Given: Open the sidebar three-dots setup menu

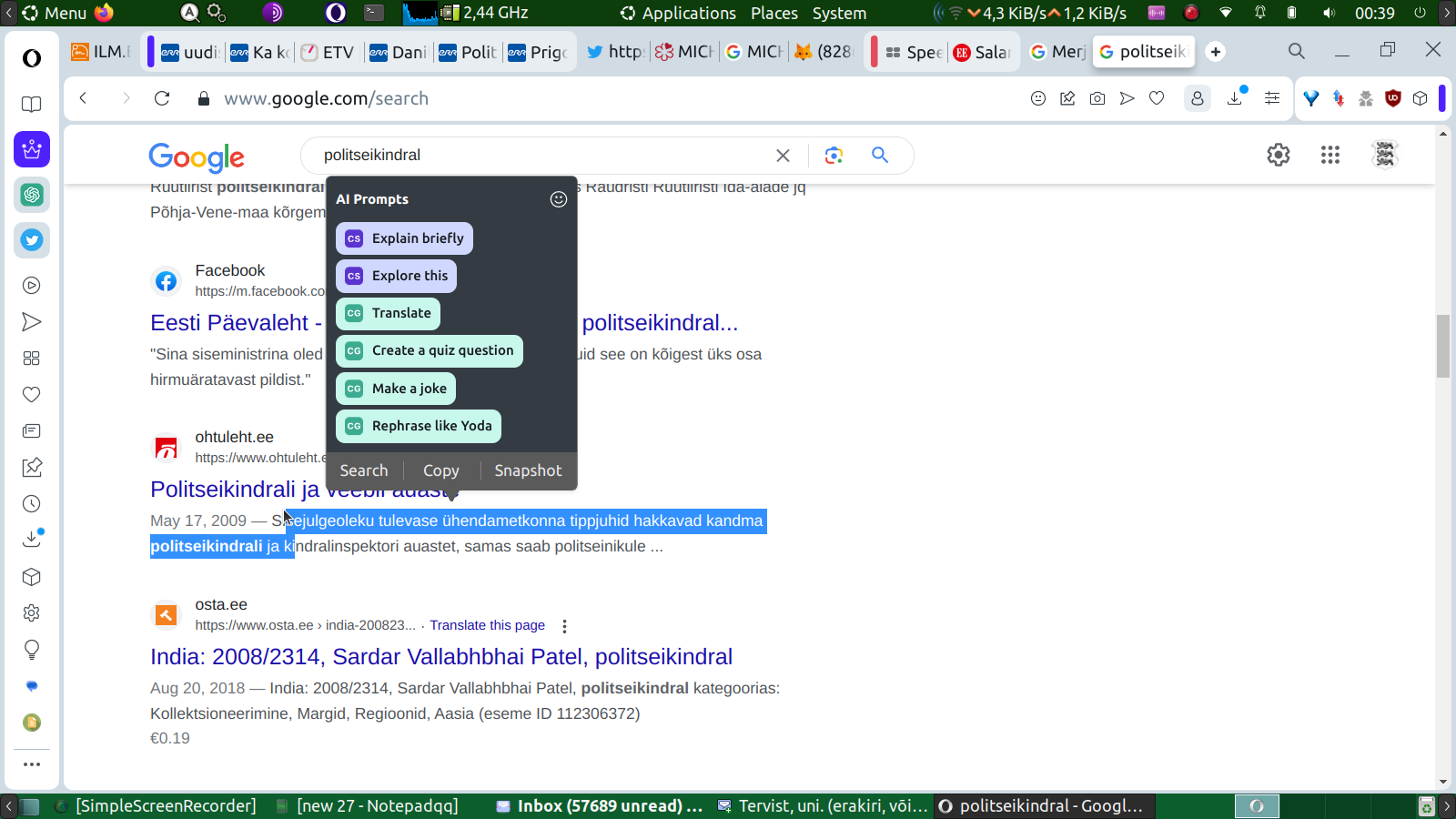Looking at the screenshot, I should click(x=32, y=764).
